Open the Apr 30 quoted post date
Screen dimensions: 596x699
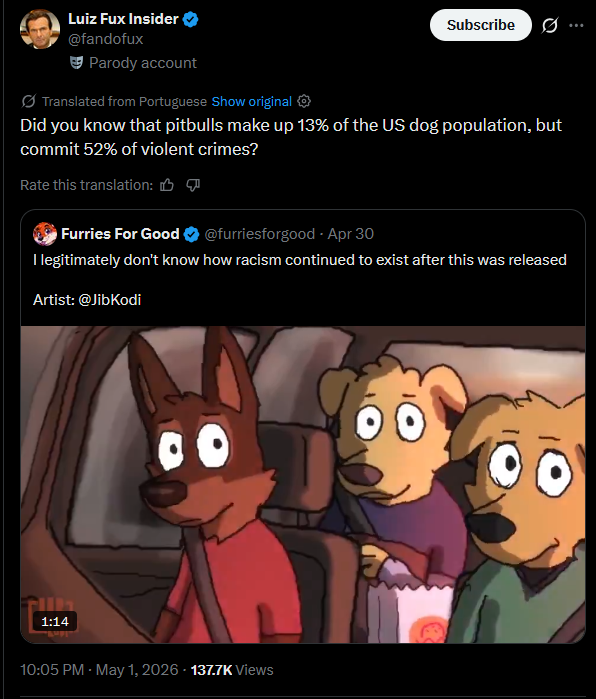point(350,234)
